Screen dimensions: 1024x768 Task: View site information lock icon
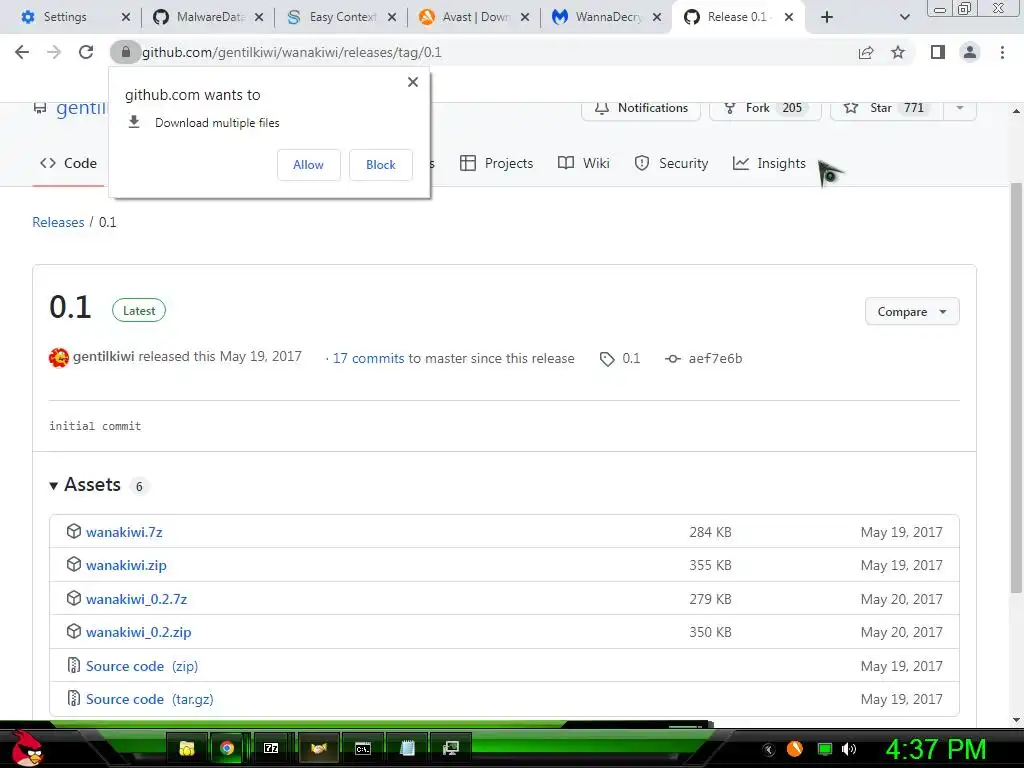coord(125,52)
